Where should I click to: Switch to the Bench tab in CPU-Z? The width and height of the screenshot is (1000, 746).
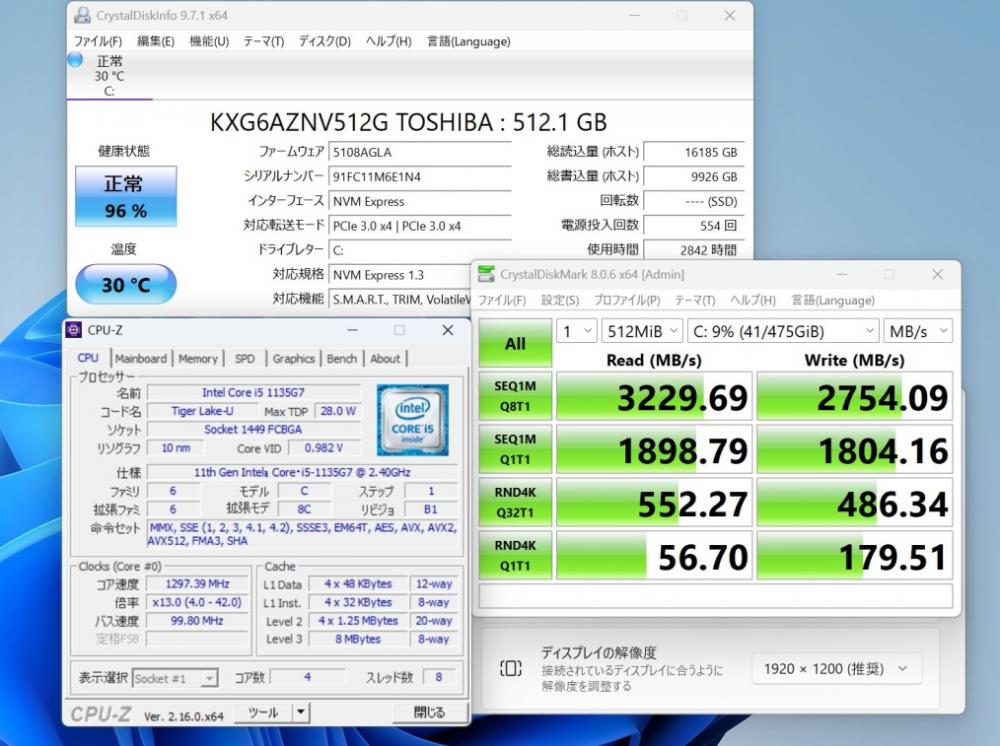coord(342,359)
